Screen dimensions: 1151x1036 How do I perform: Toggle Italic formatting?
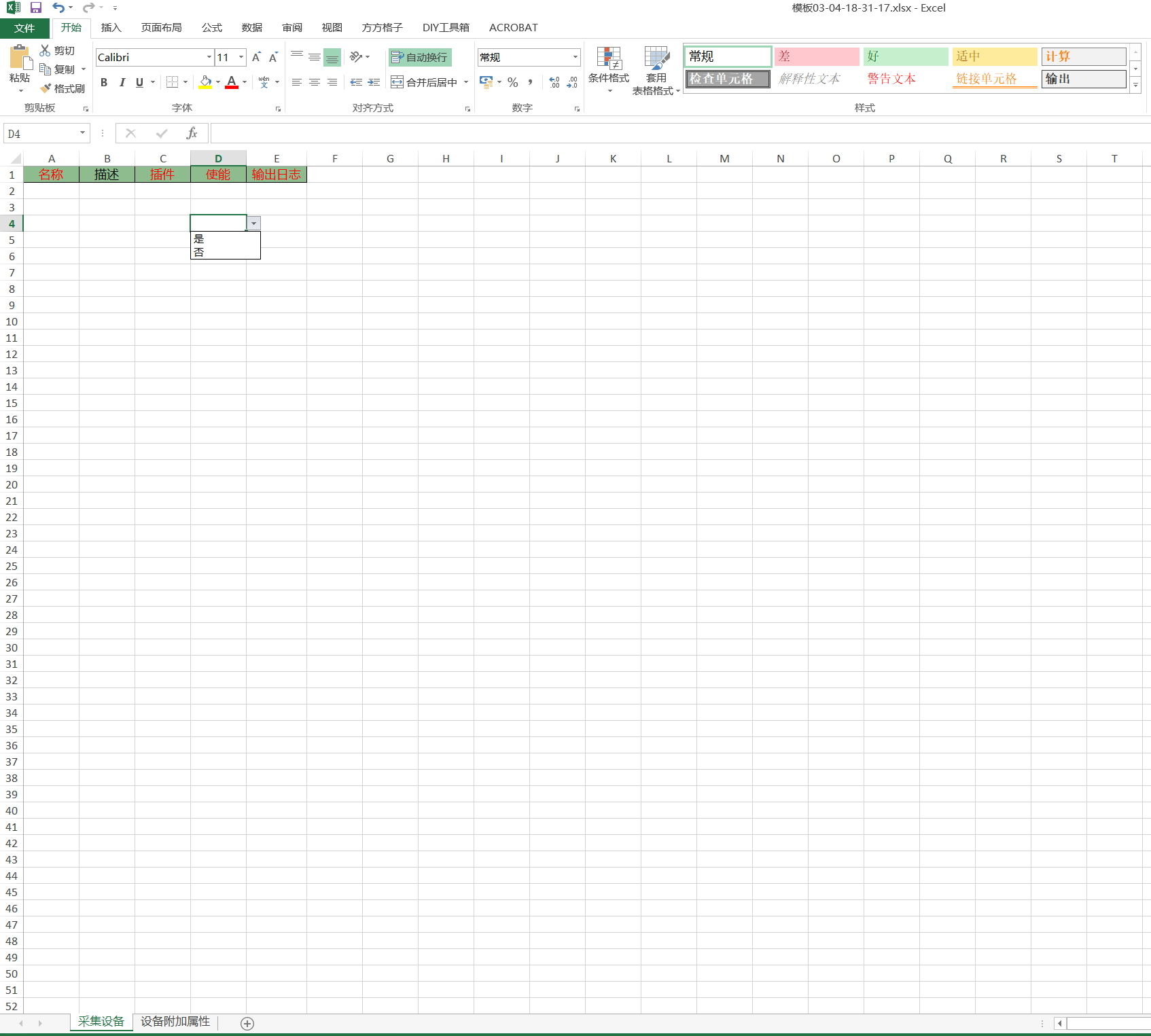[122, 82]
